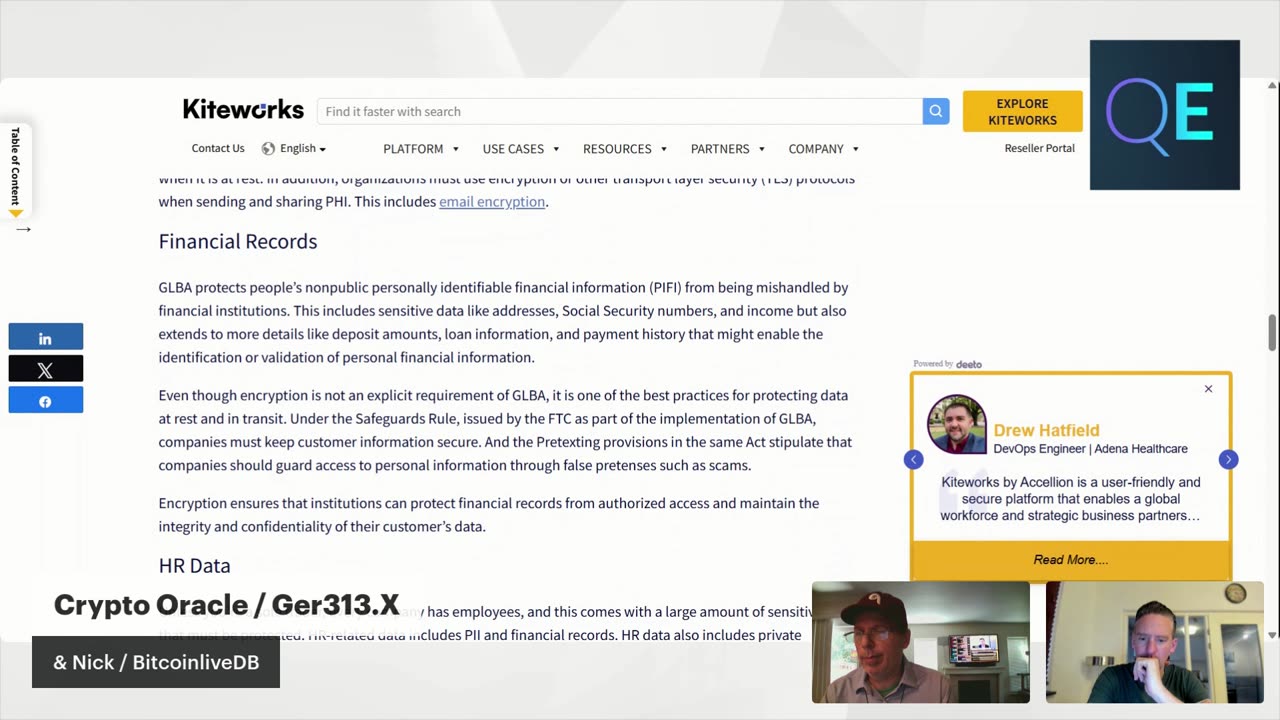Click the paragraph starting 'Encryption ensures that institutions'
This screenshot has height=720, width=1280.
[x=489, y=515]
